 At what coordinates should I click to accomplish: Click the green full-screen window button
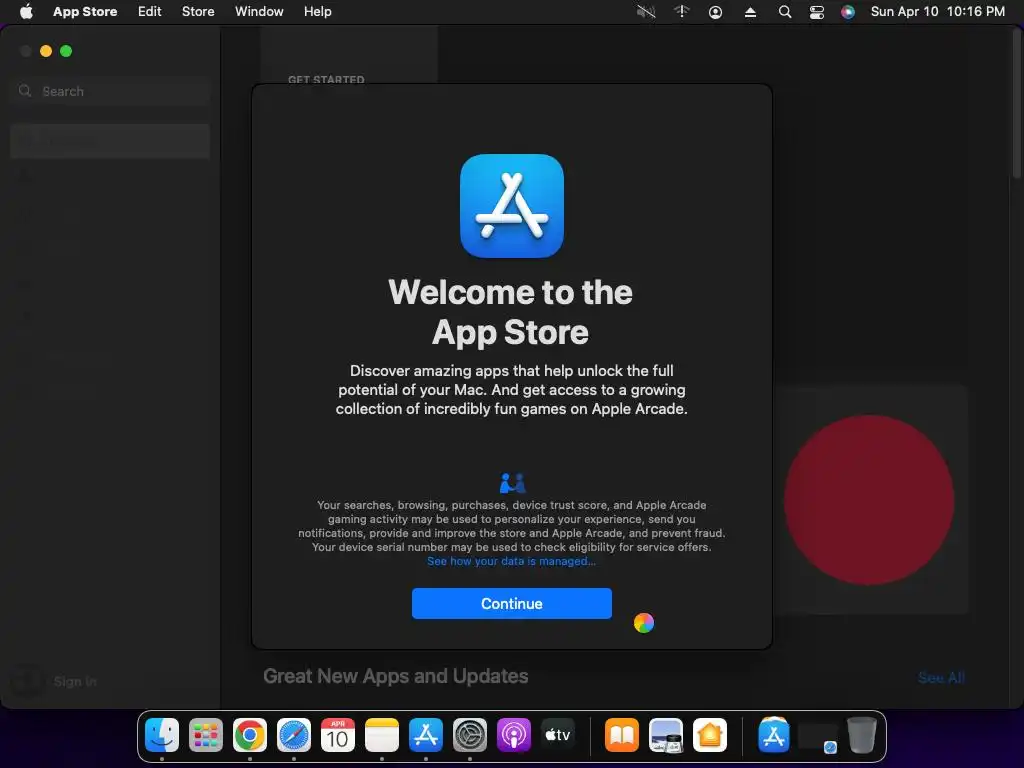(66, 51)
